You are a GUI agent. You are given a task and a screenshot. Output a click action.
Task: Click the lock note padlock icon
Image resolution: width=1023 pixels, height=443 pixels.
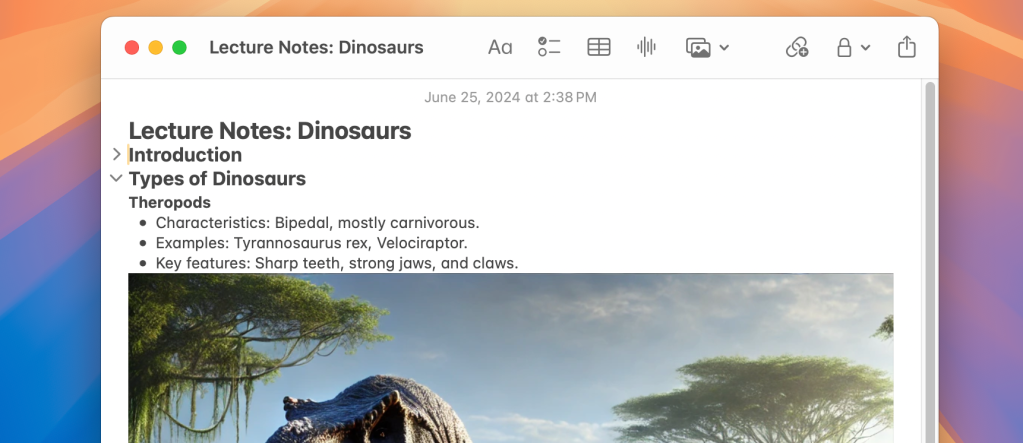pyautogui.click(x=844, y=47)
